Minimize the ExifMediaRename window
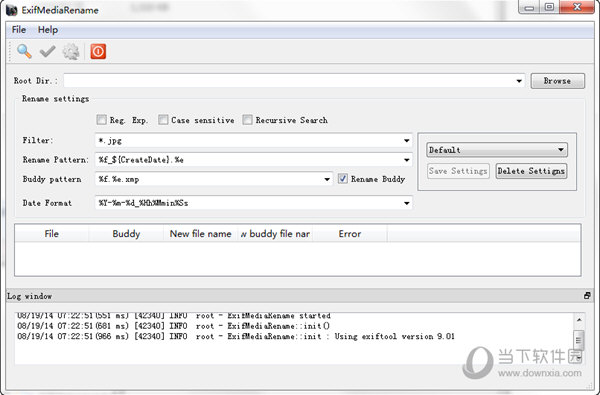 (530, 8)
